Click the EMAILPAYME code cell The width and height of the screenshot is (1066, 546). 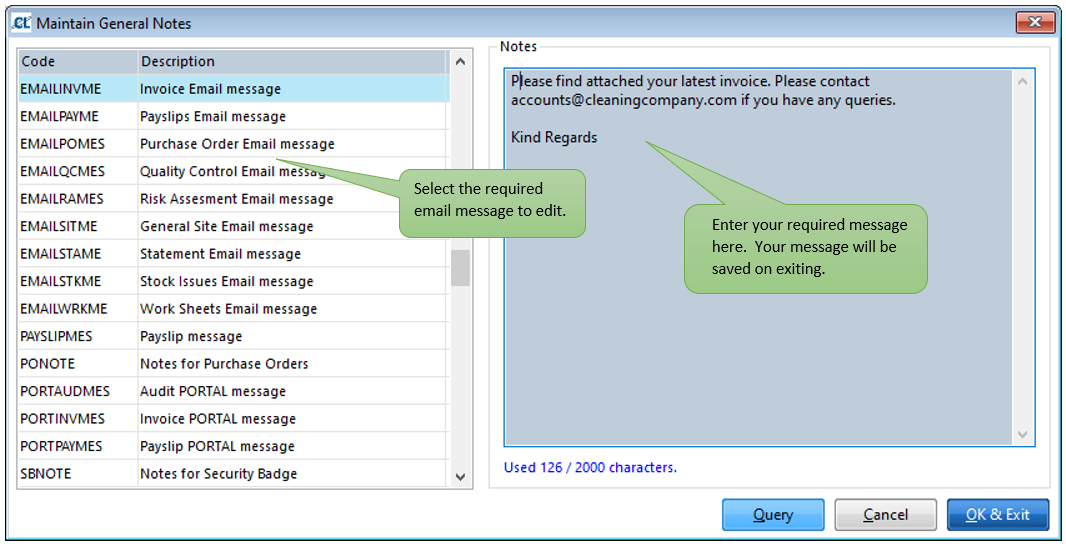78,116
